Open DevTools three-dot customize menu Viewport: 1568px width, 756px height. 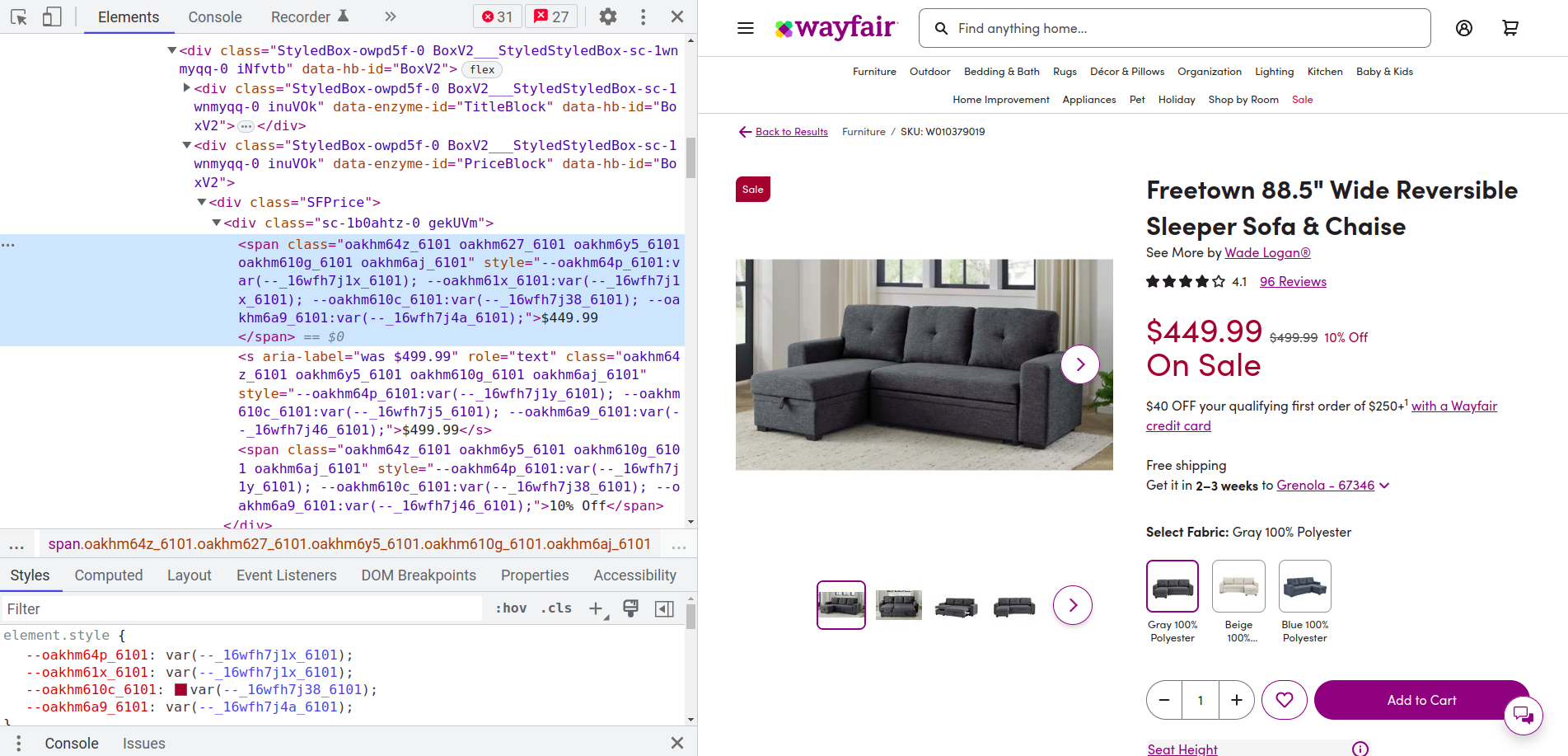(644, 16)
